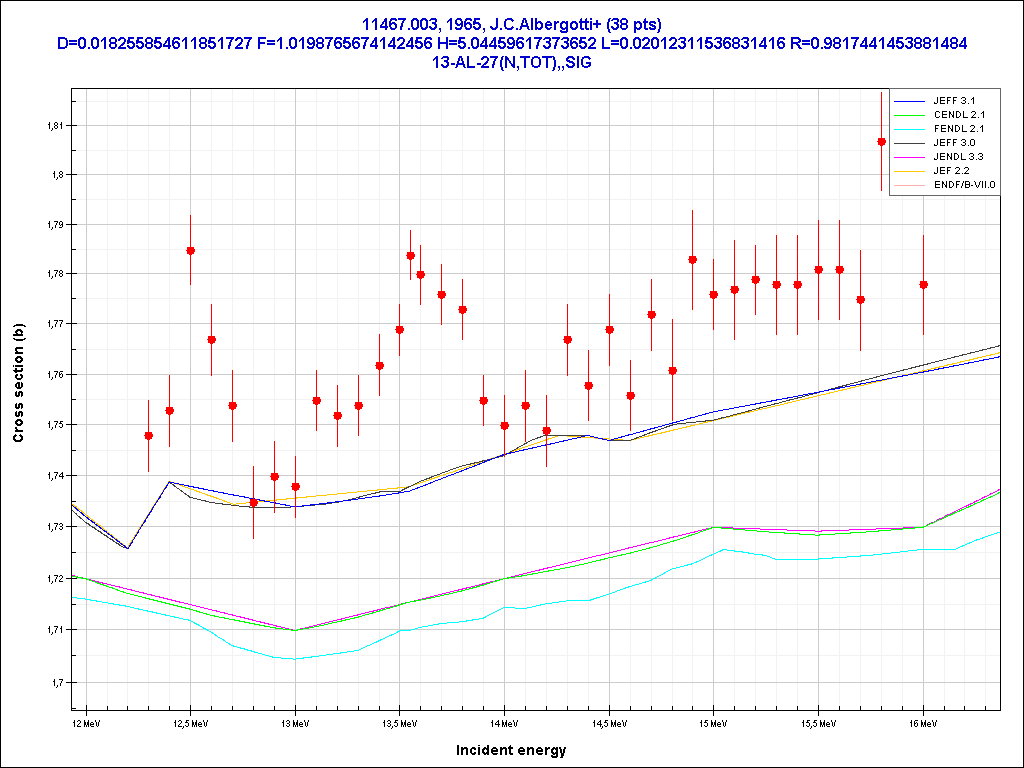
Task: Select JEFF 3.0 in the legend
Action: click(953, 143)
